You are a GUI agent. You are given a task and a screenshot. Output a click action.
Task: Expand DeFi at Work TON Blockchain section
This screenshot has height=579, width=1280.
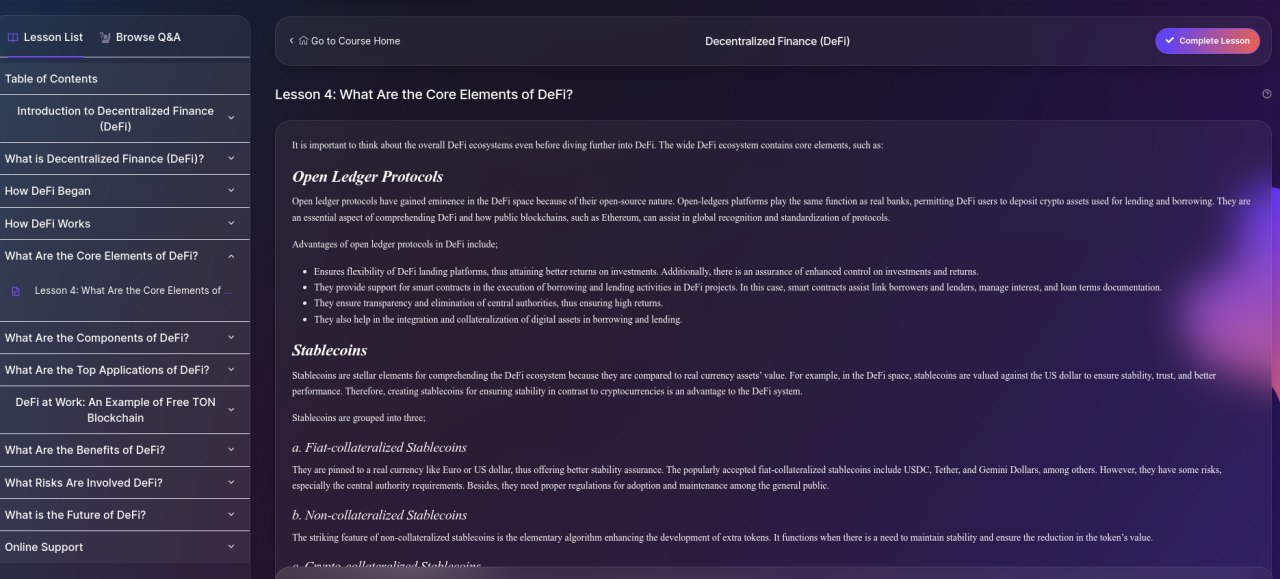point(231,410)
